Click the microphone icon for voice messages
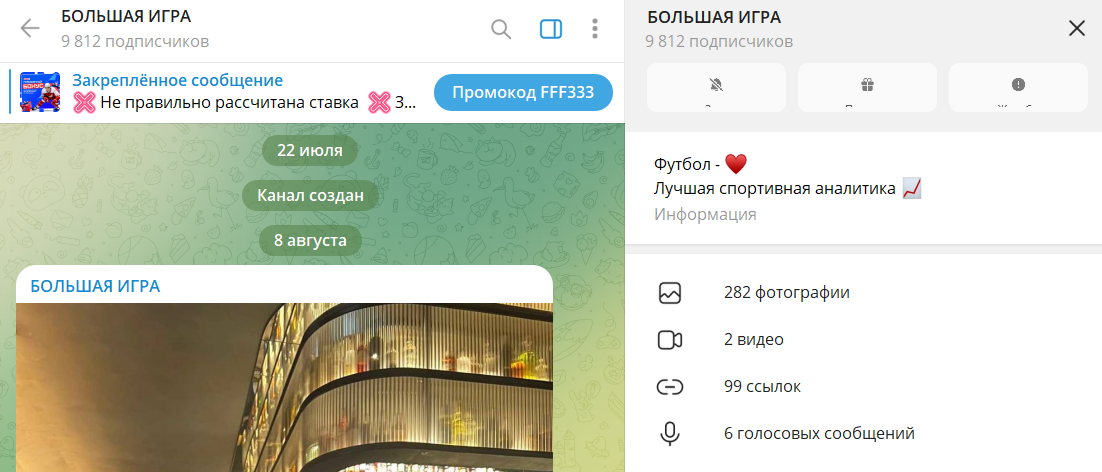Screen dimensions: 1102x472 coord(670,434)
